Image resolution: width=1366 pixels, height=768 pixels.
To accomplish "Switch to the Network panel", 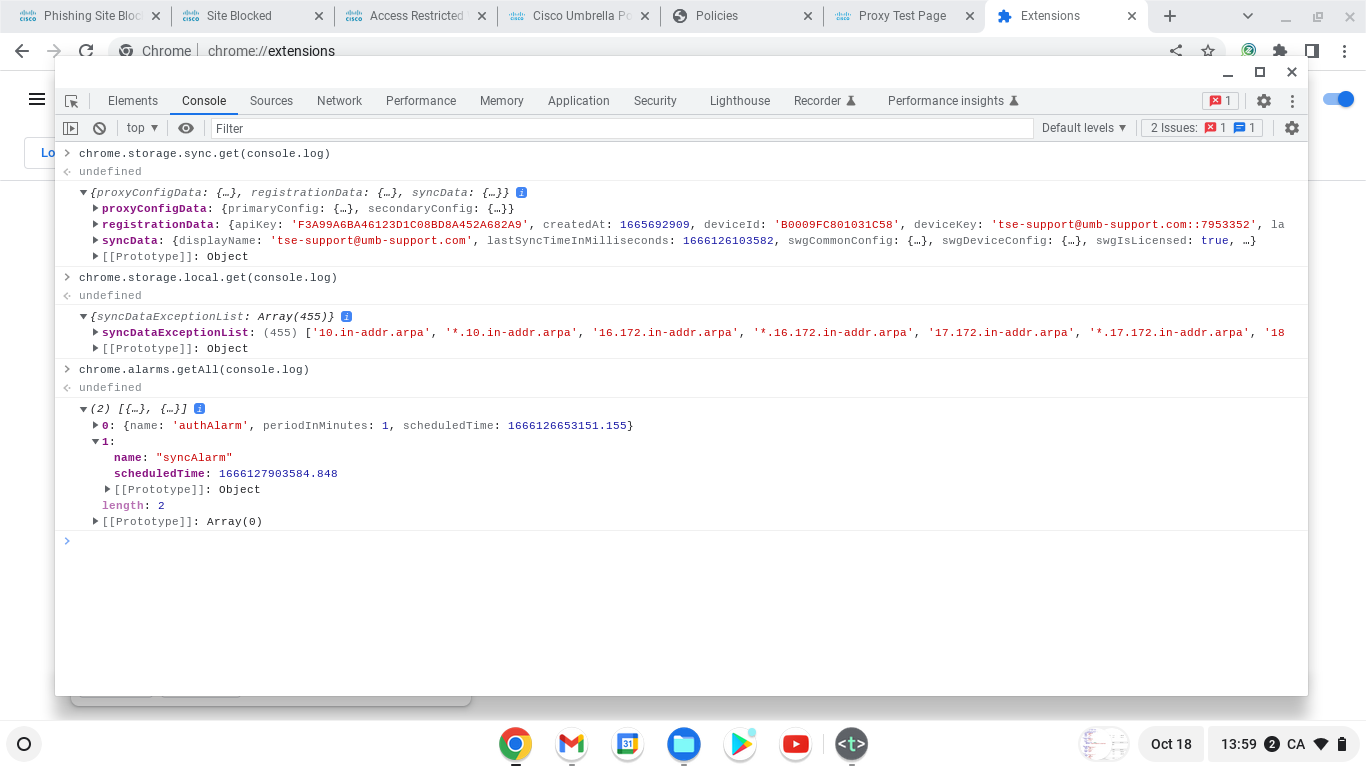I will point(339,101).
